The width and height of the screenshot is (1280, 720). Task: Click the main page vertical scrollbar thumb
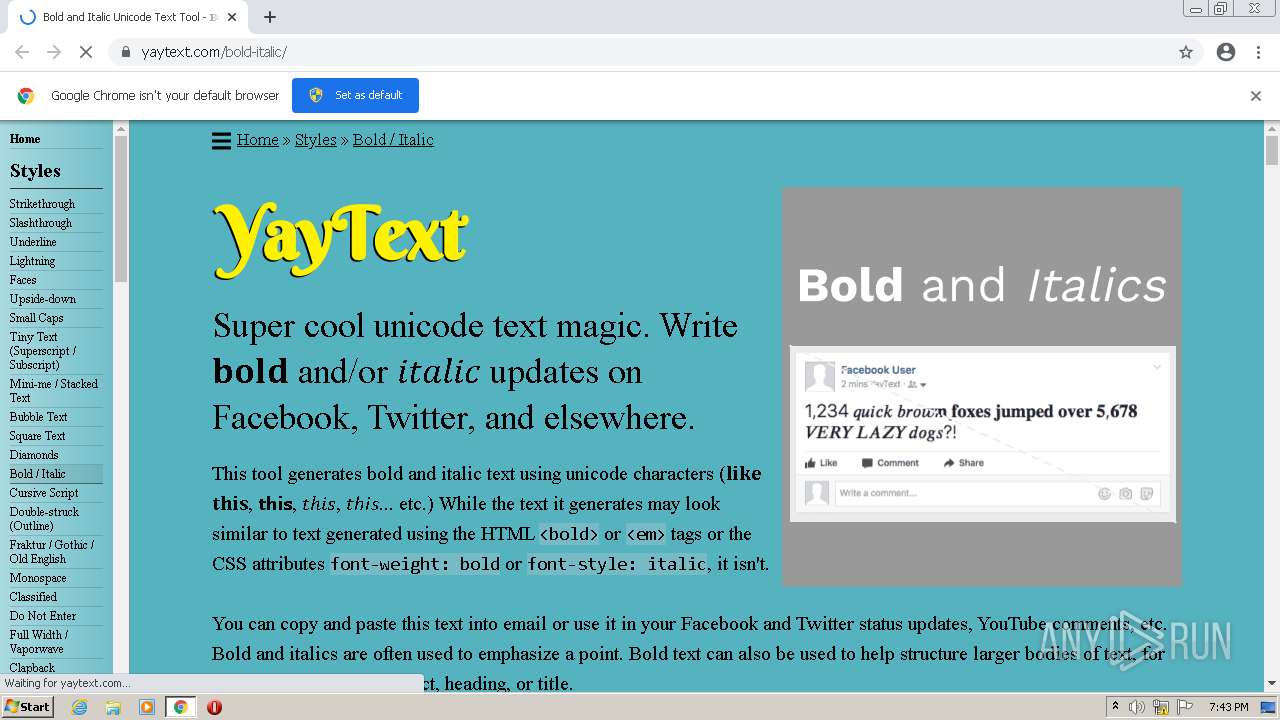(1272, 150)
